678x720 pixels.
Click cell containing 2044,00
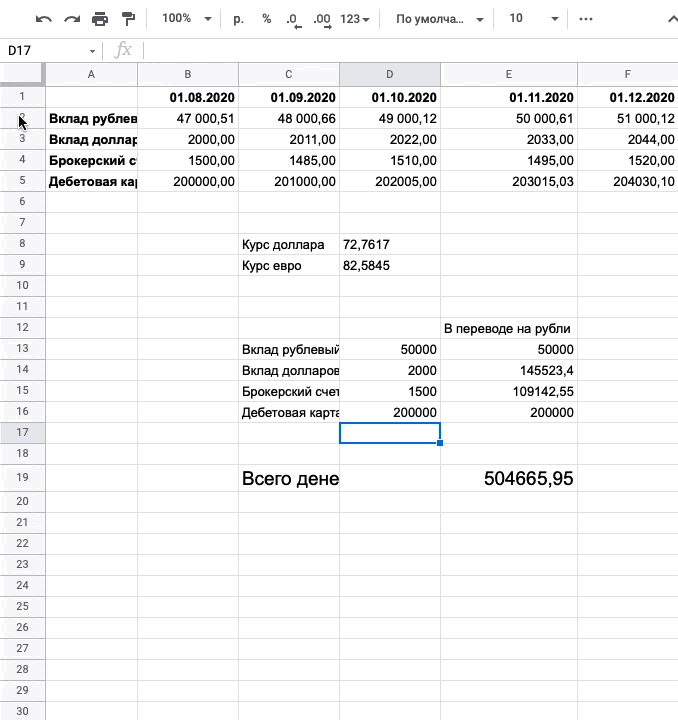(628, 140)
